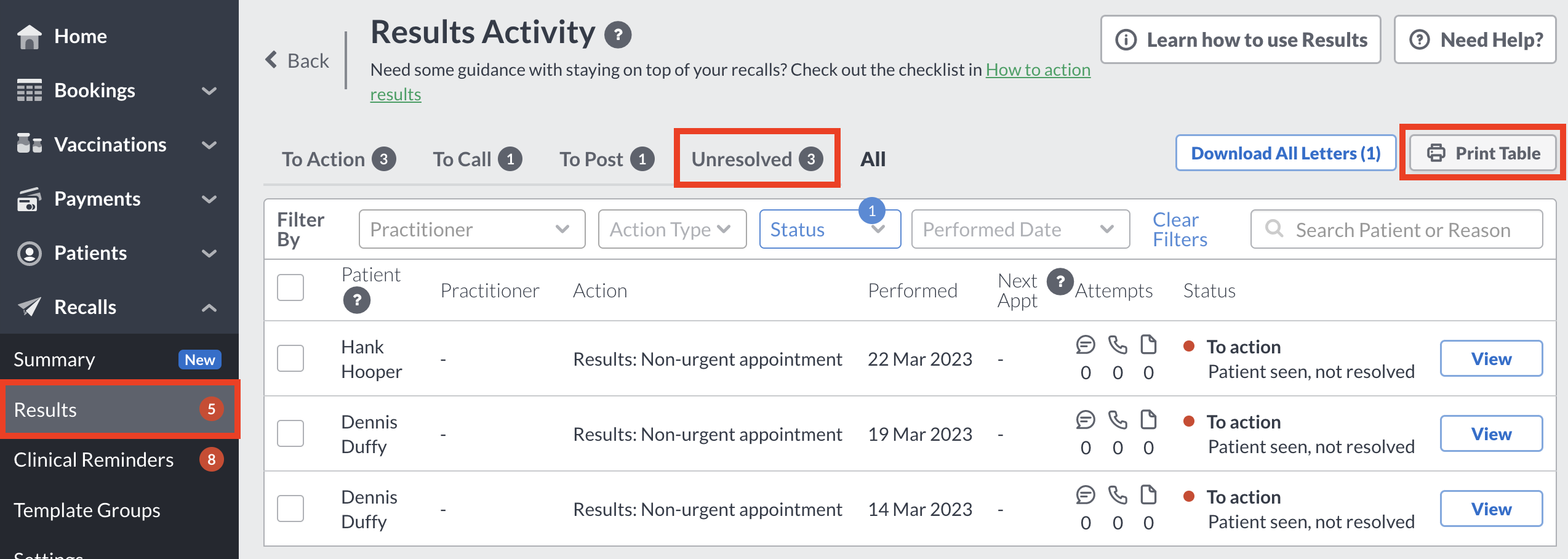Select all rows via header checkbox

coord(290,288)
